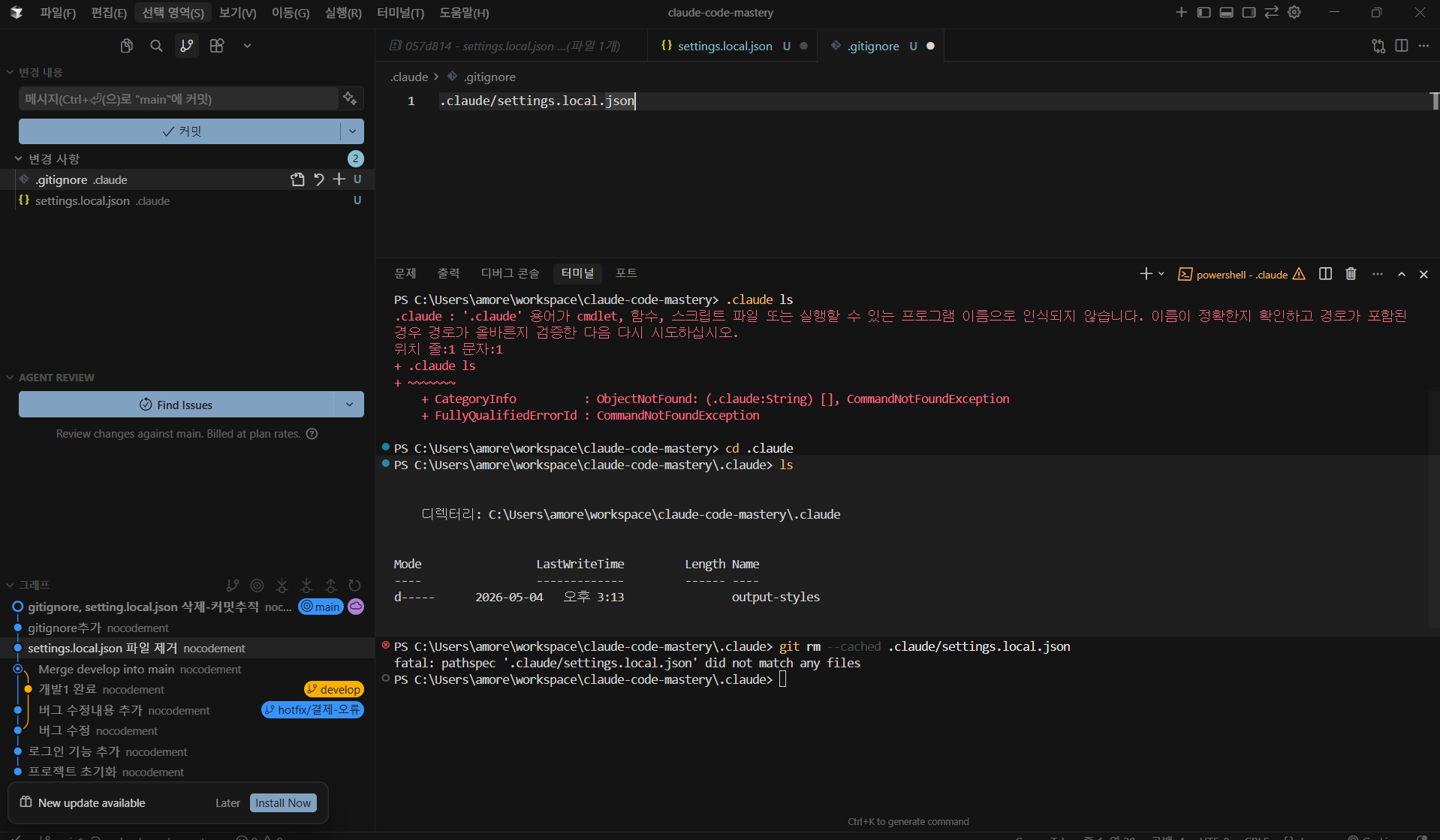1440x840 pixels.
Task: Generate commit message with the sparkle icon
Action: coord(350,98)
